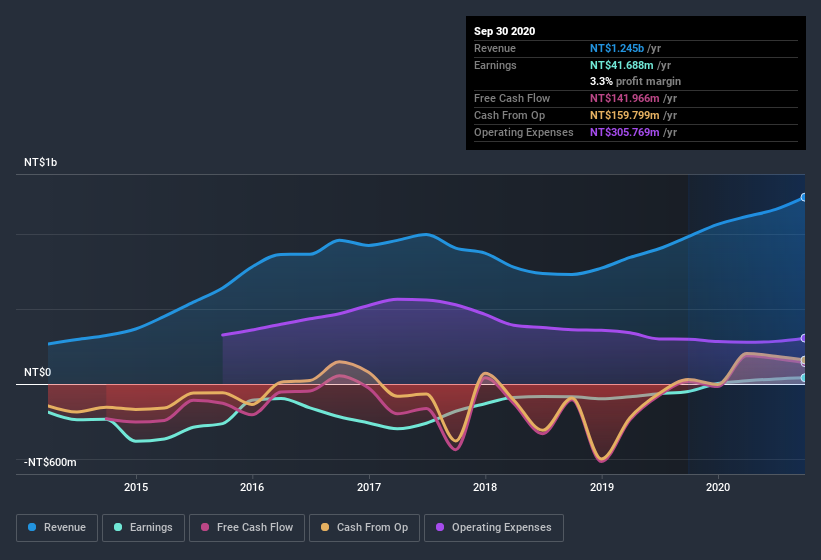Click the NT$141.966m free cash flow value
Image resolution: width=821 pixels, height=560 pixels.
click(x=625, y=98)
